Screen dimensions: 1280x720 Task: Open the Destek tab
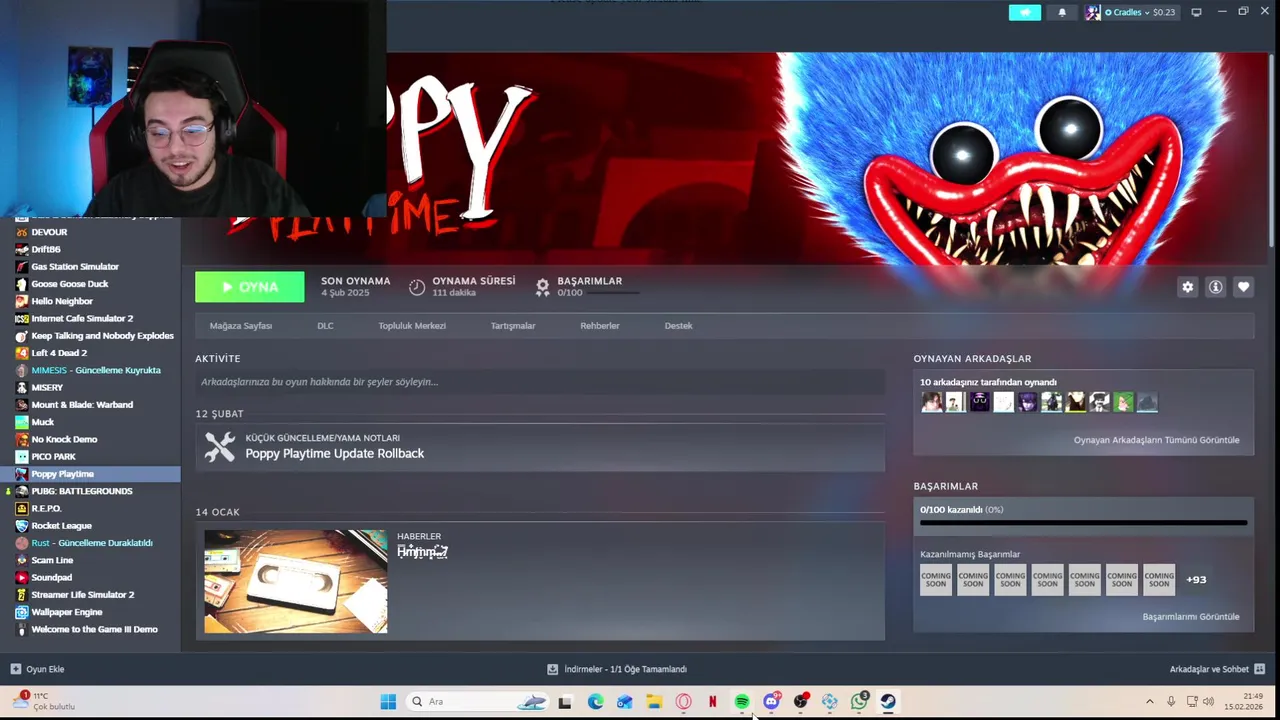678,325
